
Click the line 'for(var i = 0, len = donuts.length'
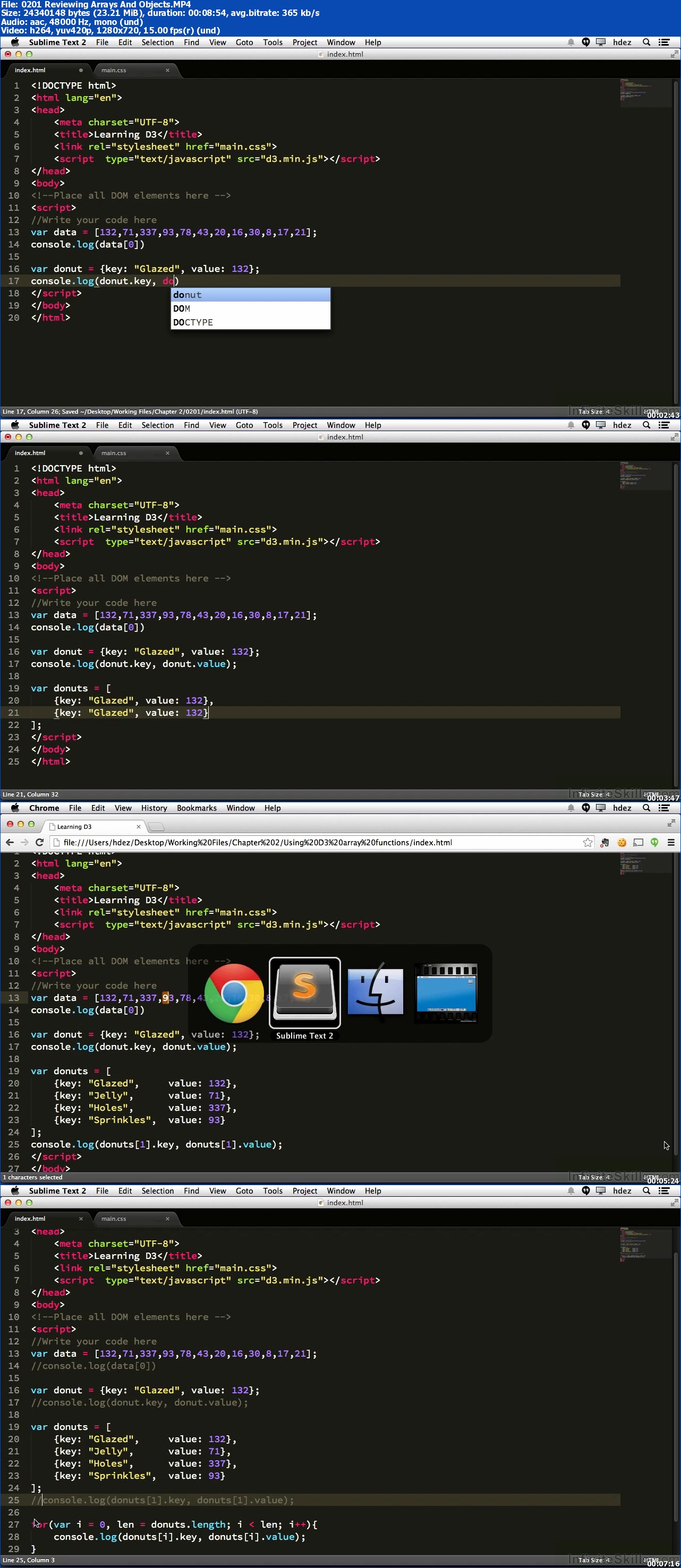pos(174,1524)
